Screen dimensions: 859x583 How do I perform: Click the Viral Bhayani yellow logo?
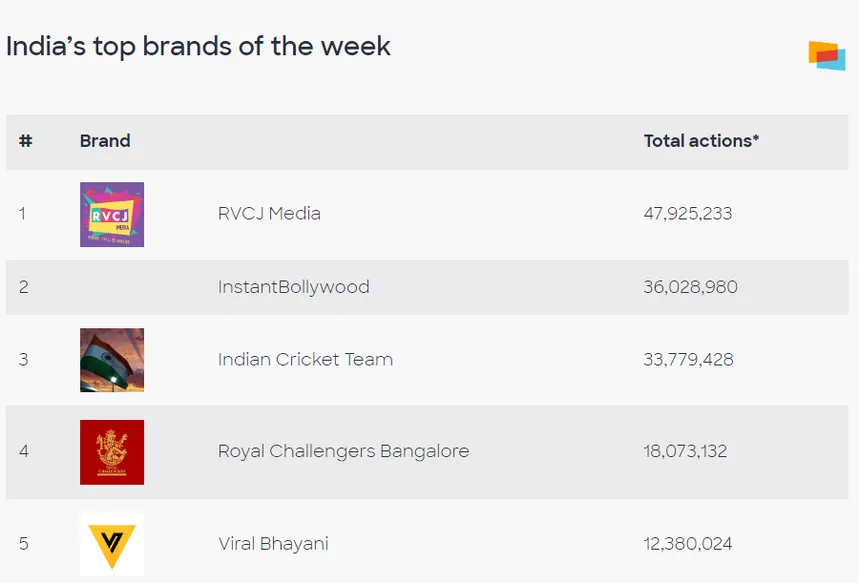point(112,544)
